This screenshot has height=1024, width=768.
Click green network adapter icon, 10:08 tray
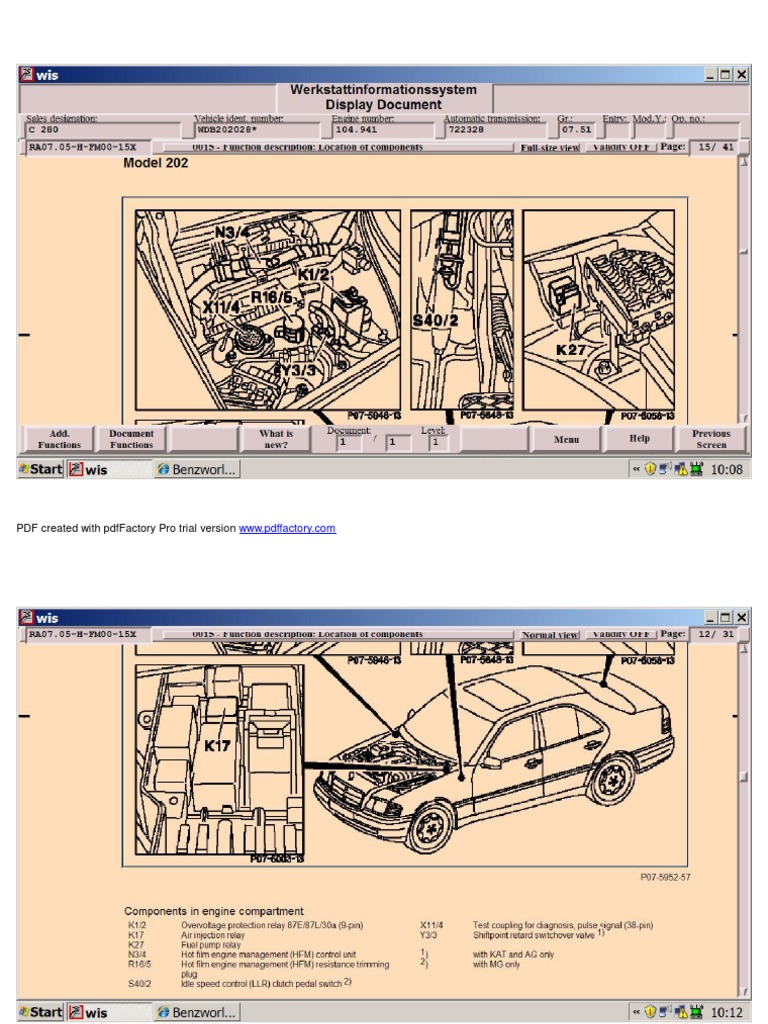[696, 469]
